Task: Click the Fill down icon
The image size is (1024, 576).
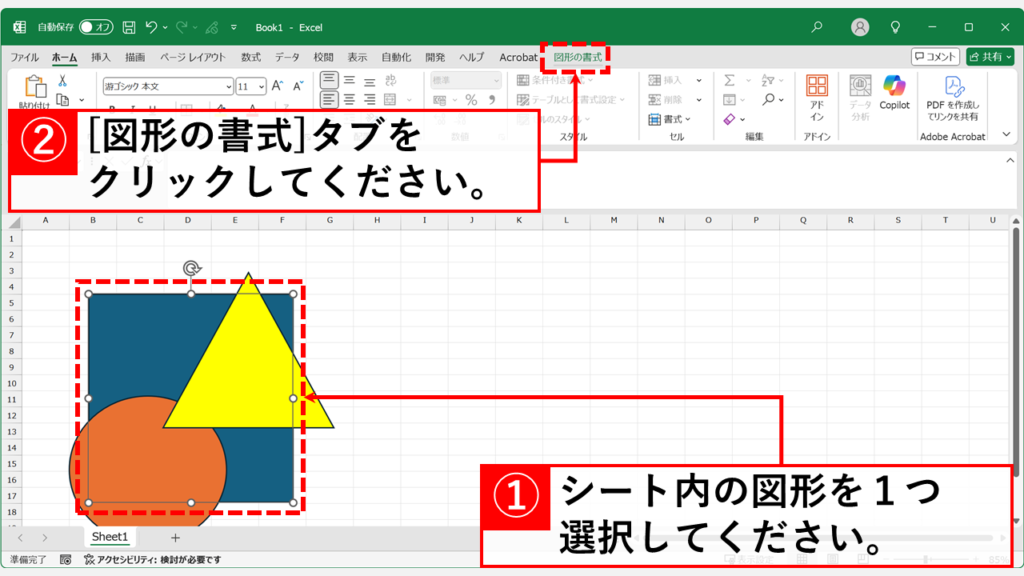Action: (x=729, y=100)
